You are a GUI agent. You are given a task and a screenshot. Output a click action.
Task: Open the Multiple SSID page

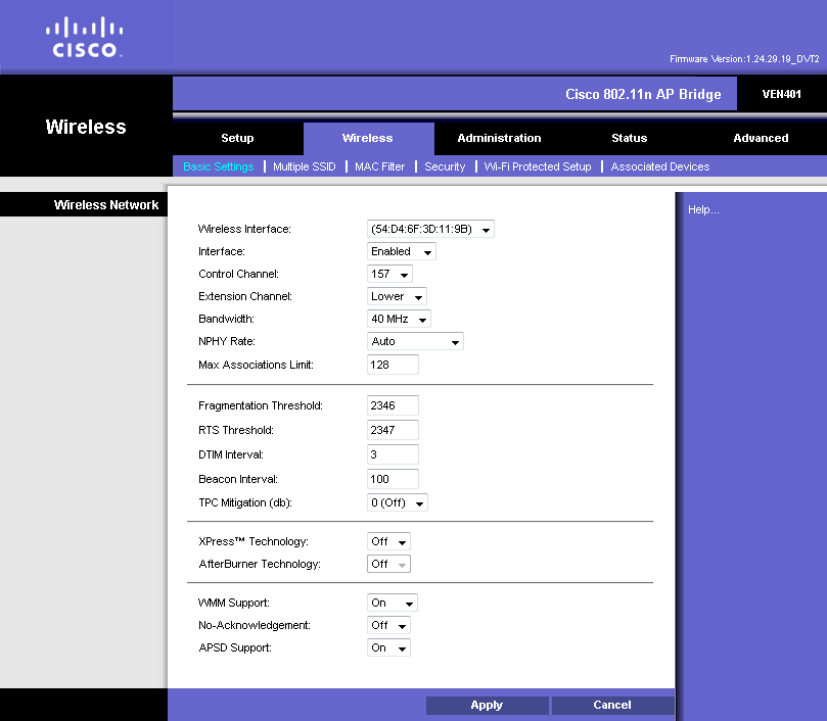pos(304,167)
